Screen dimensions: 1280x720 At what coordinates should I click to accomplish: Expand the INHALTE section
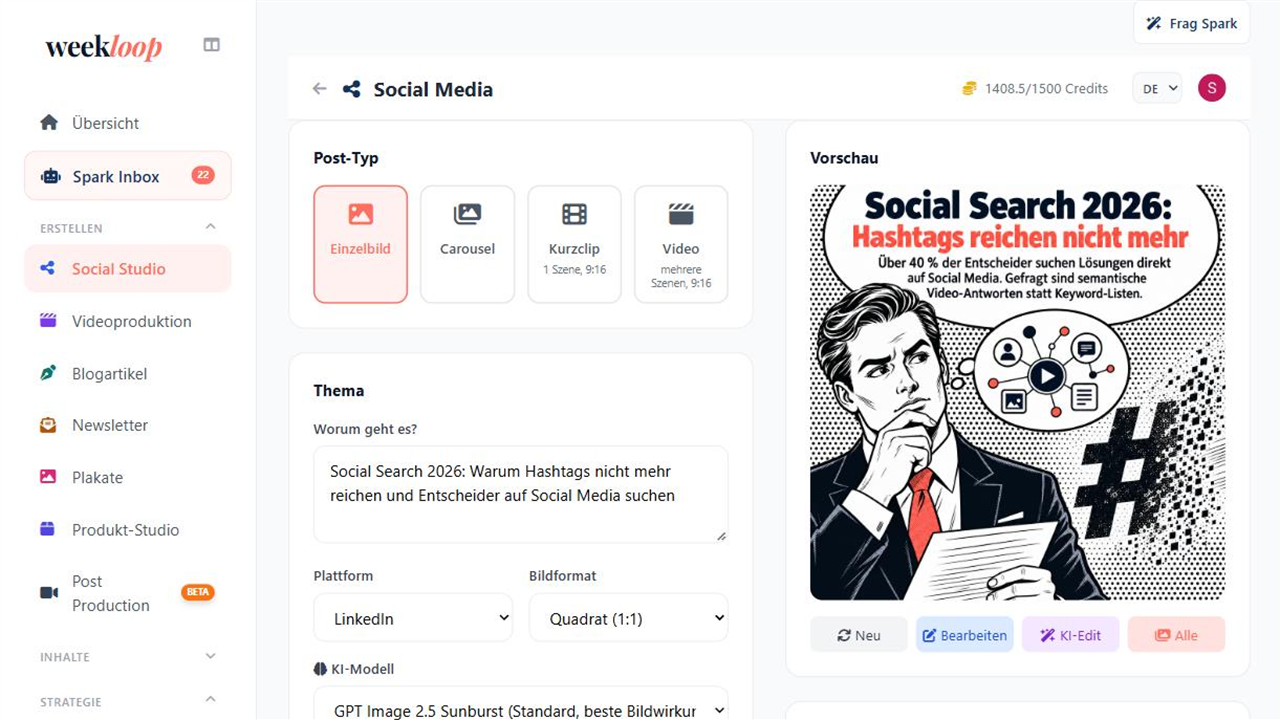210,656
